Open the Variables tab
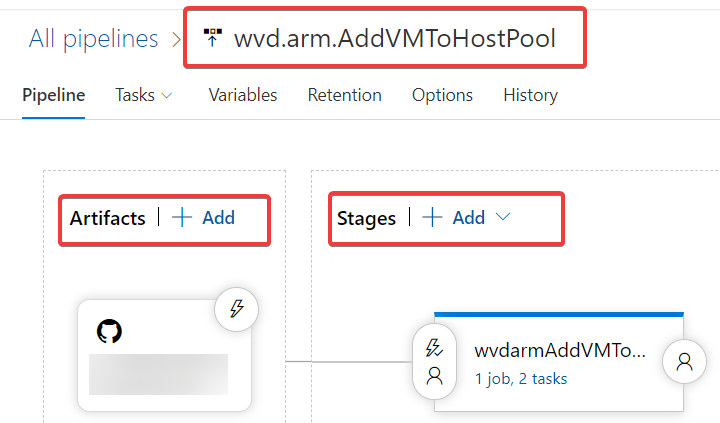Image resolution: width=720 pixels, height=423 pixels. [242, 95]
